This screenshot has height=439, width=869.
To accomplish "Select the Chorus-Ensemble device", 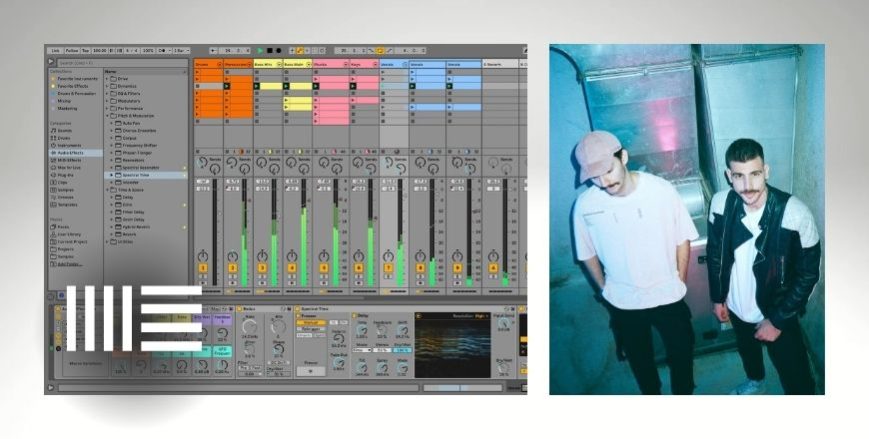I will pos(136,131).
